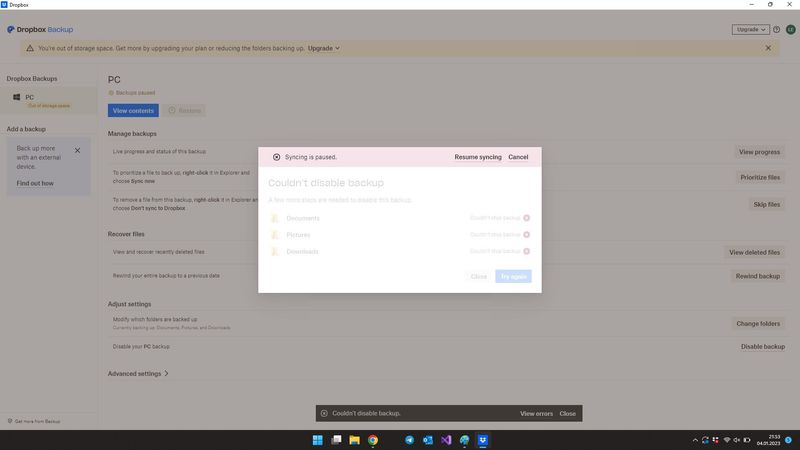800x450 pixels.
Task: Click the View progress button
Action: point(759,152)
